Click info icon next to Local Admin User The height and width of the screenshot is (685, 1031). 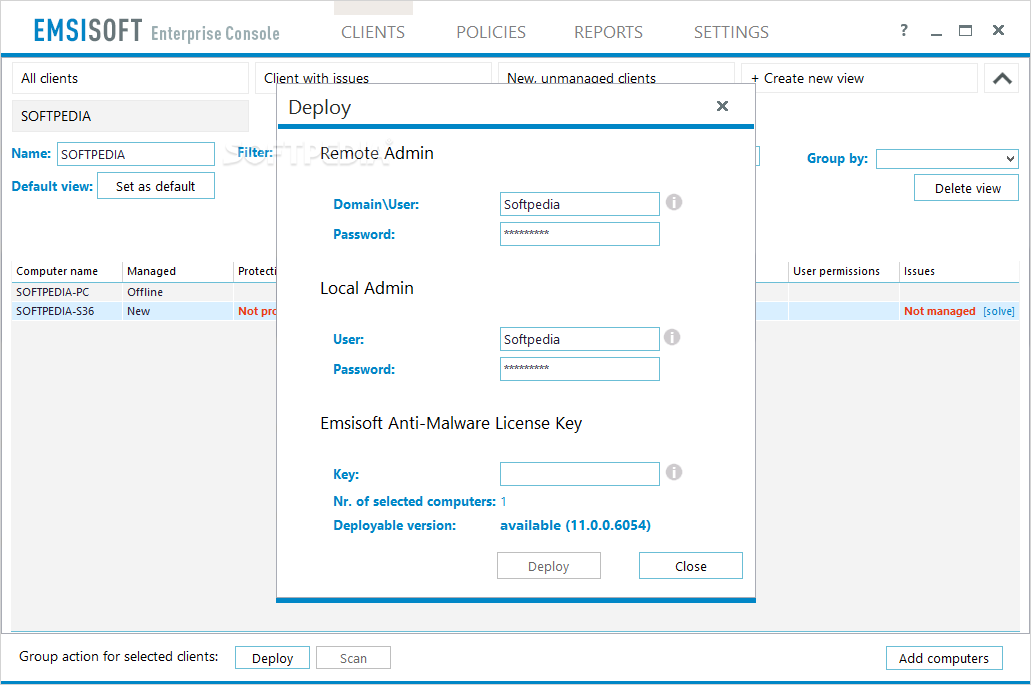[x=672, y=337]
